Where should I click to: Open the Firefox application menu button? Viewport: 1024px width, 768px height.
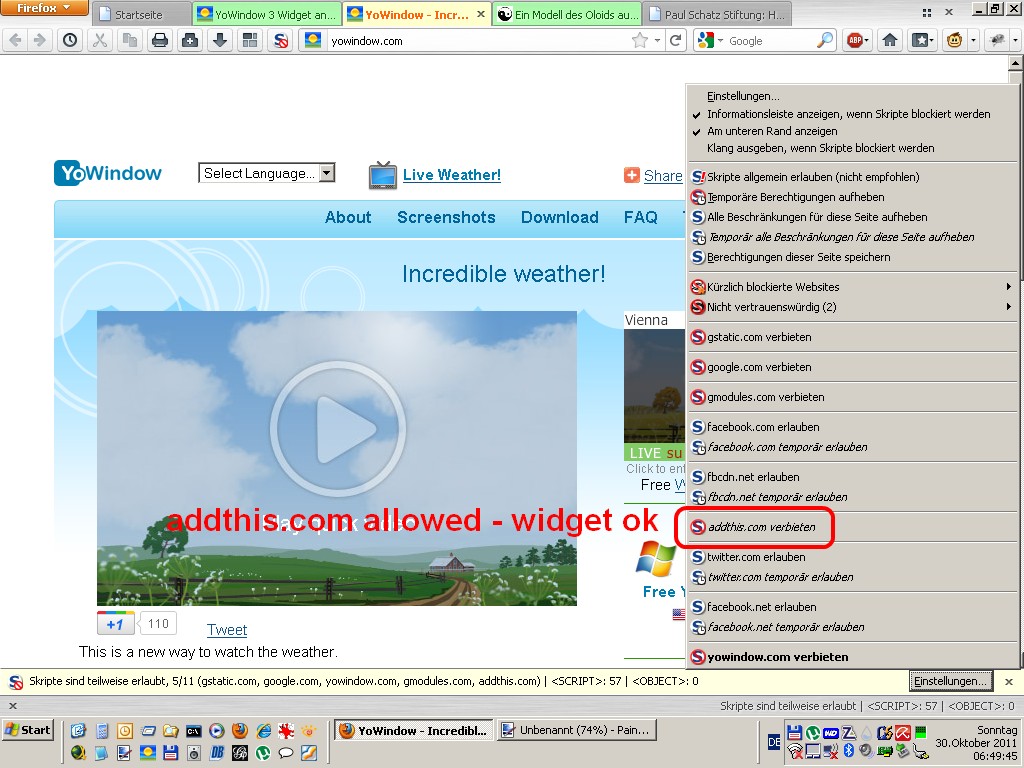click(44, 8)
